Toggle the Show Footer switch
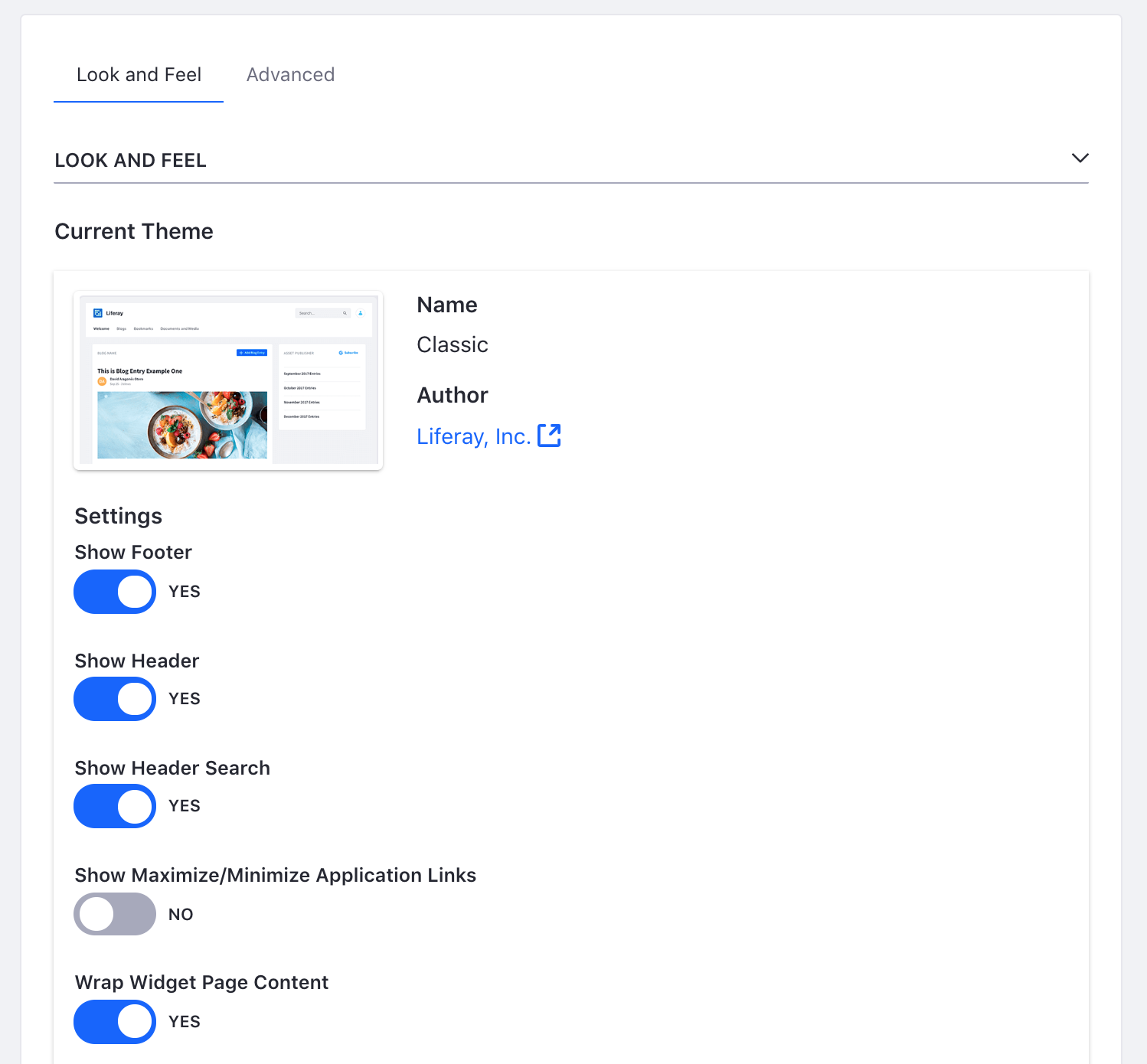Screen dimensions: 1147x1064 coord(115,592)
